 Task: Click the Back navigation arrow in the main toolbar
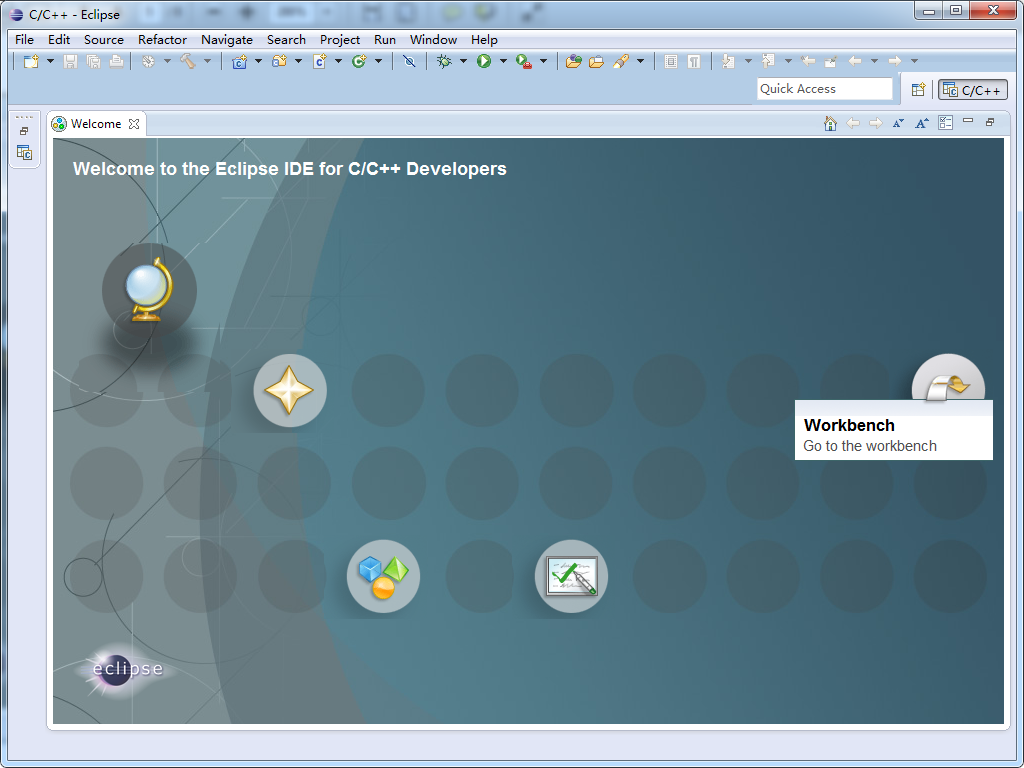click(x=855, y=61)
